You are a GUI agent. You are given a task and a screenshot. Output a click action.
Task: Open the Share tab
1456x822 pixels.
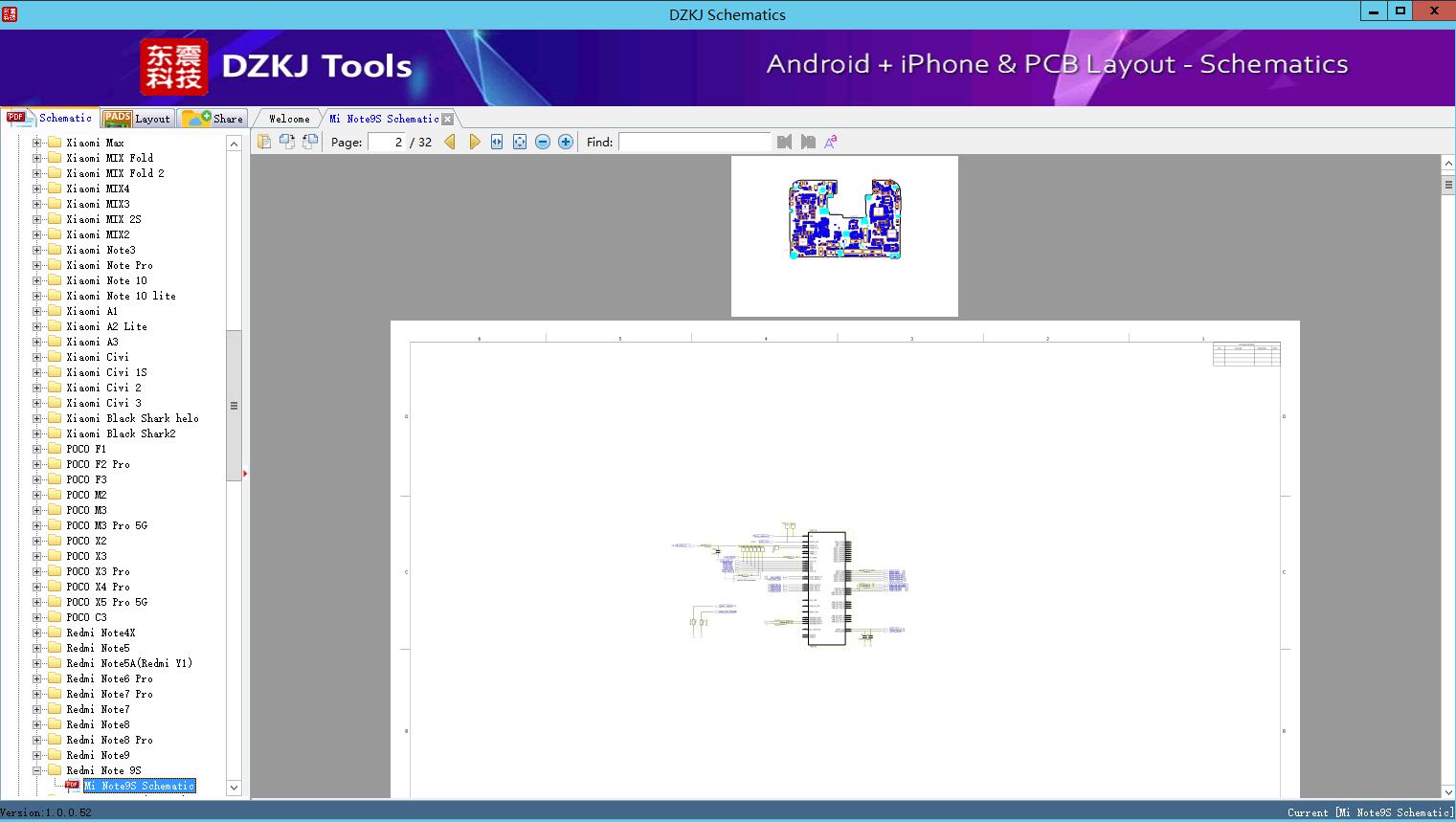pos(213,119)
